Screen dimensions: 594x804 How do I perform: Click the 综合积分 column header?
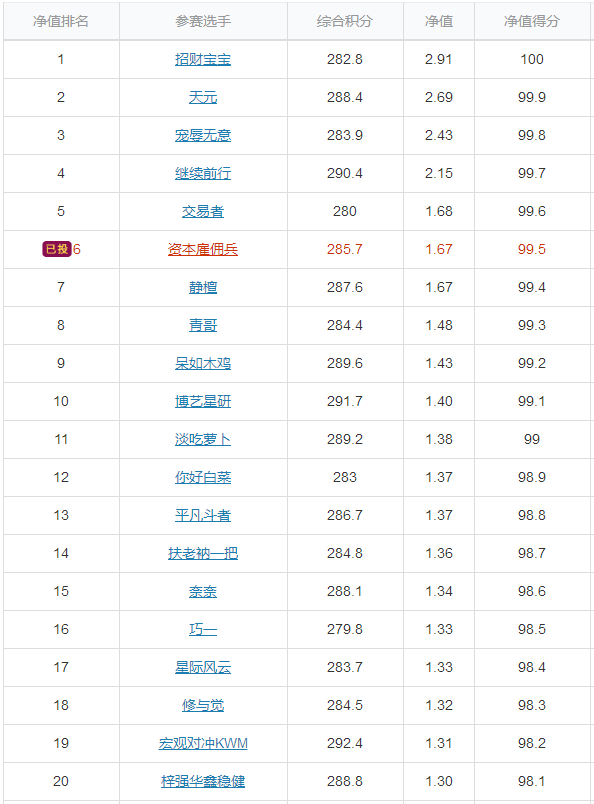[x=344, y=21]
